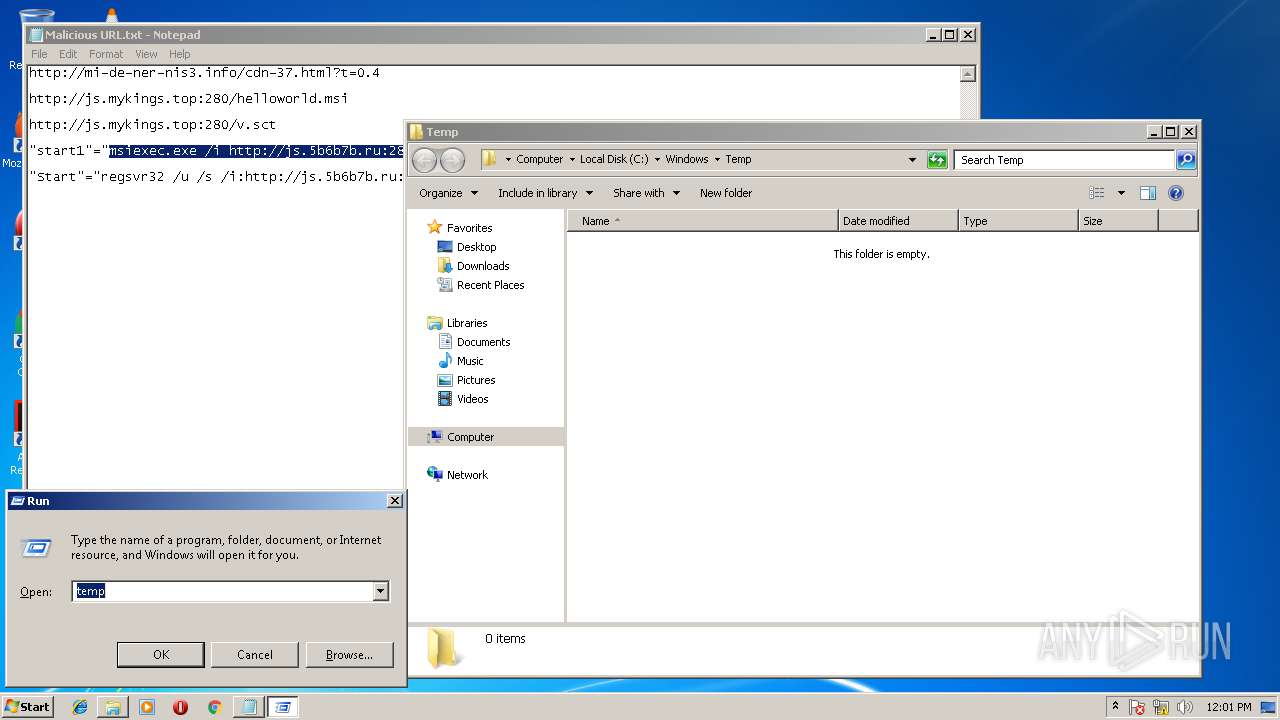Open the Pictures library
This screenshot has height=720, width=1280.
[x=476, y=380]
